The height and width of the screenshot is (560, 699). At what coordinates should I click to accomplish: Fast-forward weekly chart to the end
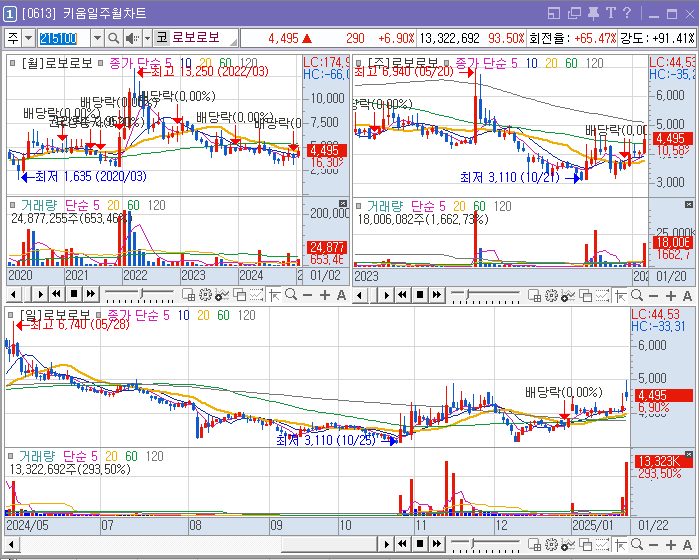point(437,295)
